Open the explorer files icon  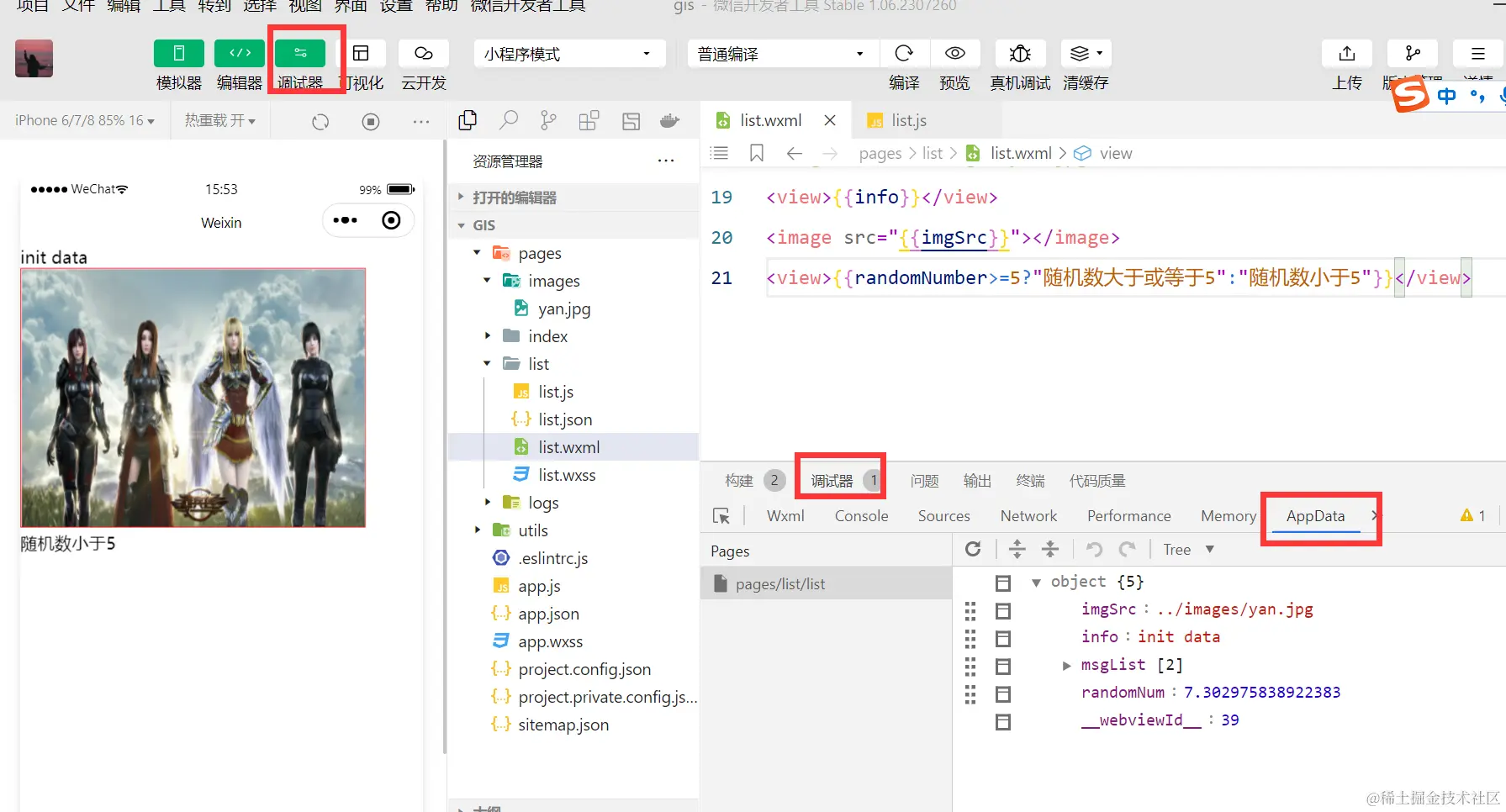tap(468, 121)
